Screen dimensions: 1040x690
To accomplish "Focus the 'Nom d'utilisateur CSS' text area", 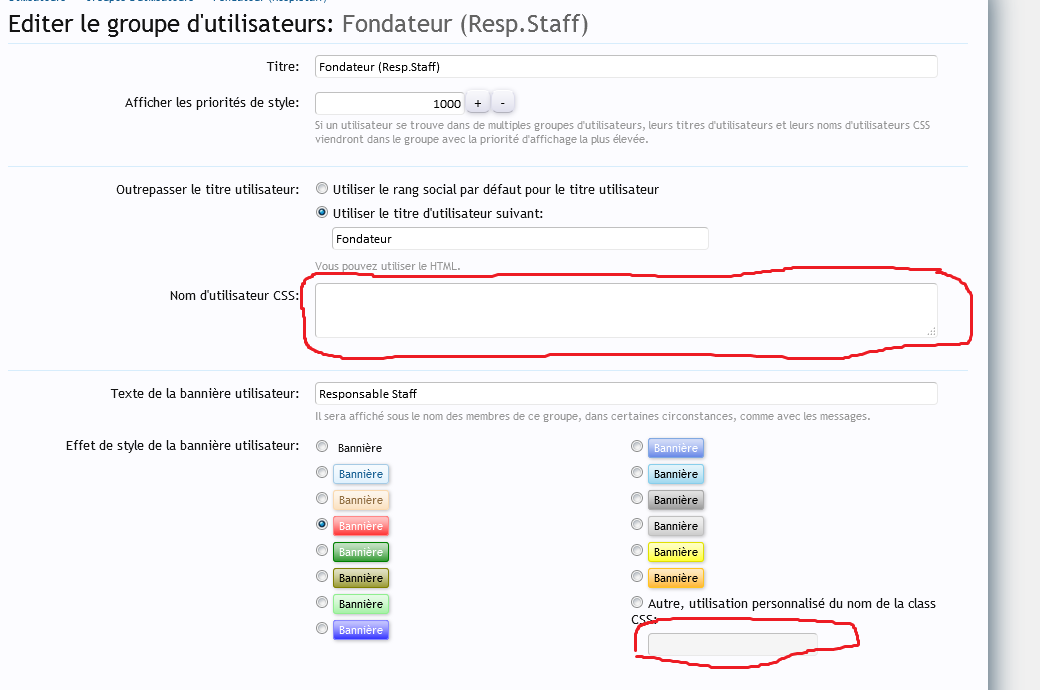I will 626,310.
